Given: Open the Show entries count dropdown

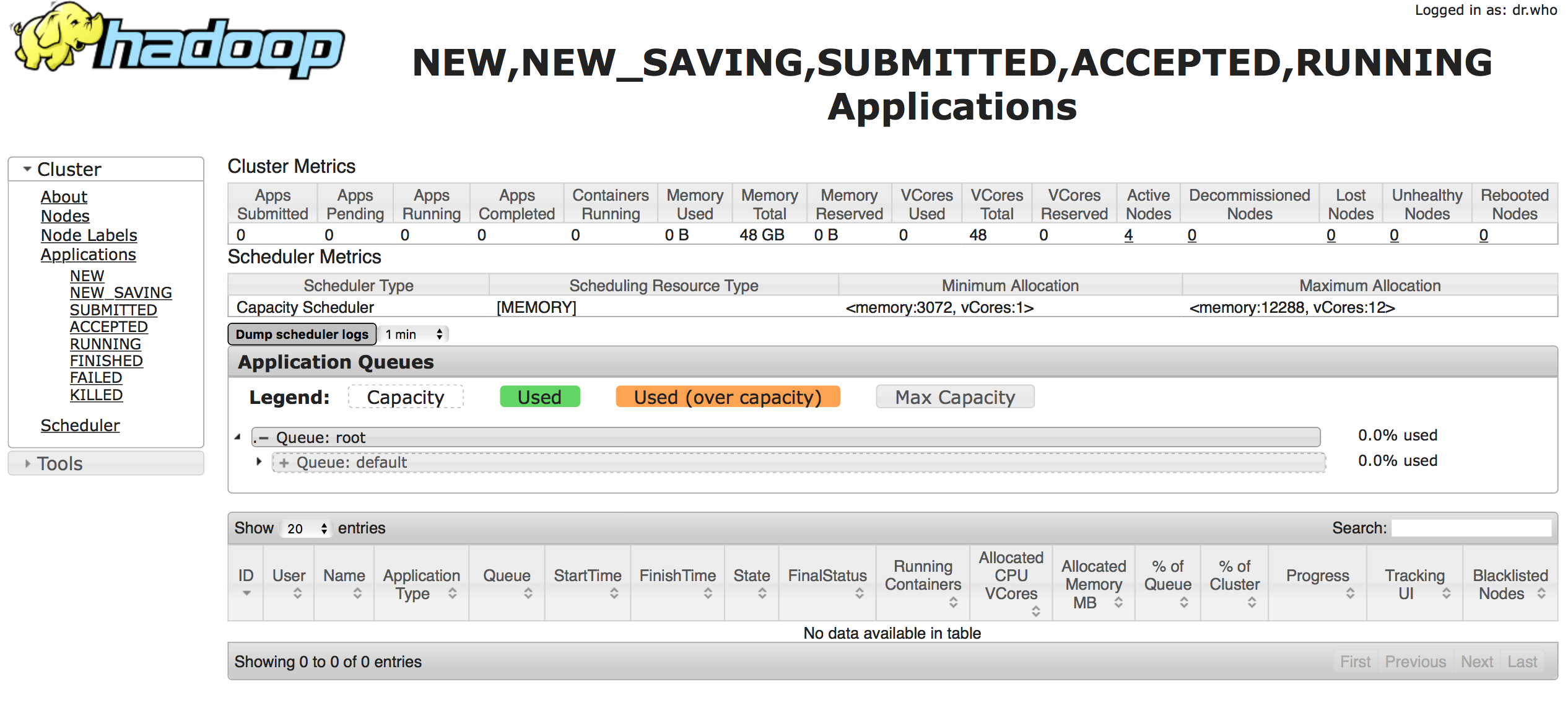Looking at the screenshot, I should 307,528.
